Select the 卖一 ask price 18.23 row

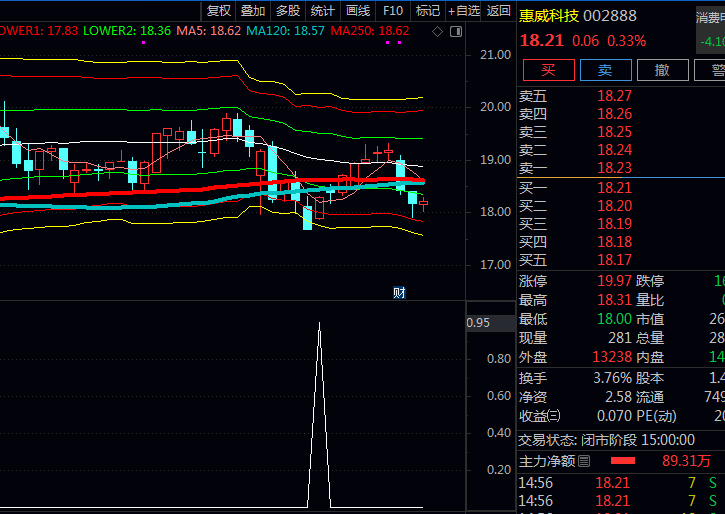pyautogui.click(x=580, y=168)
